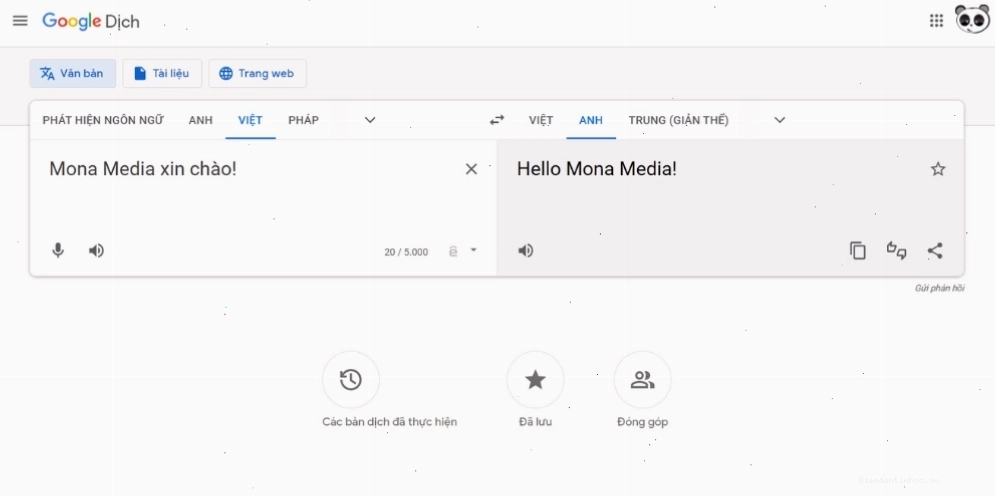Choose VIỆT as target language
The height and width of the screenshot is (497, 995).
coord(541,120)
